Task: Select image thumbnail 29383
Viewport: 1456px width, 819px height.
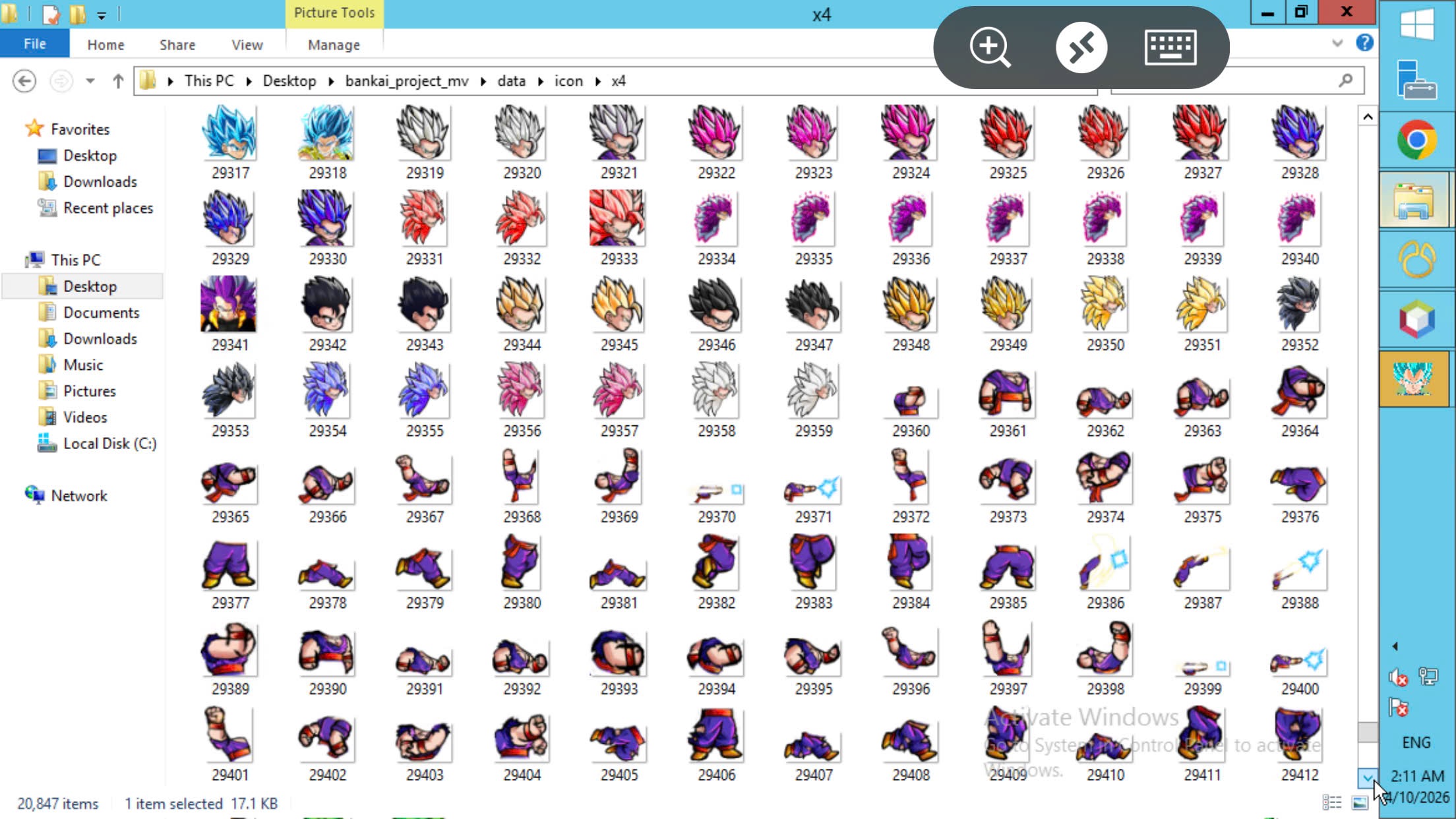Action: 812,562
